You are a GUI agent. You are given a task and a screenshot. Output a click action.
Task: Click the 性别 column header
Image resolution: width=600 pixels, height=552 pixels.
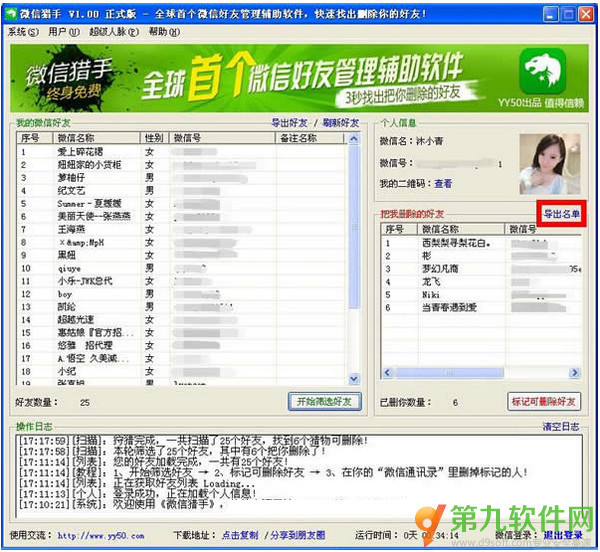(155, 138)
